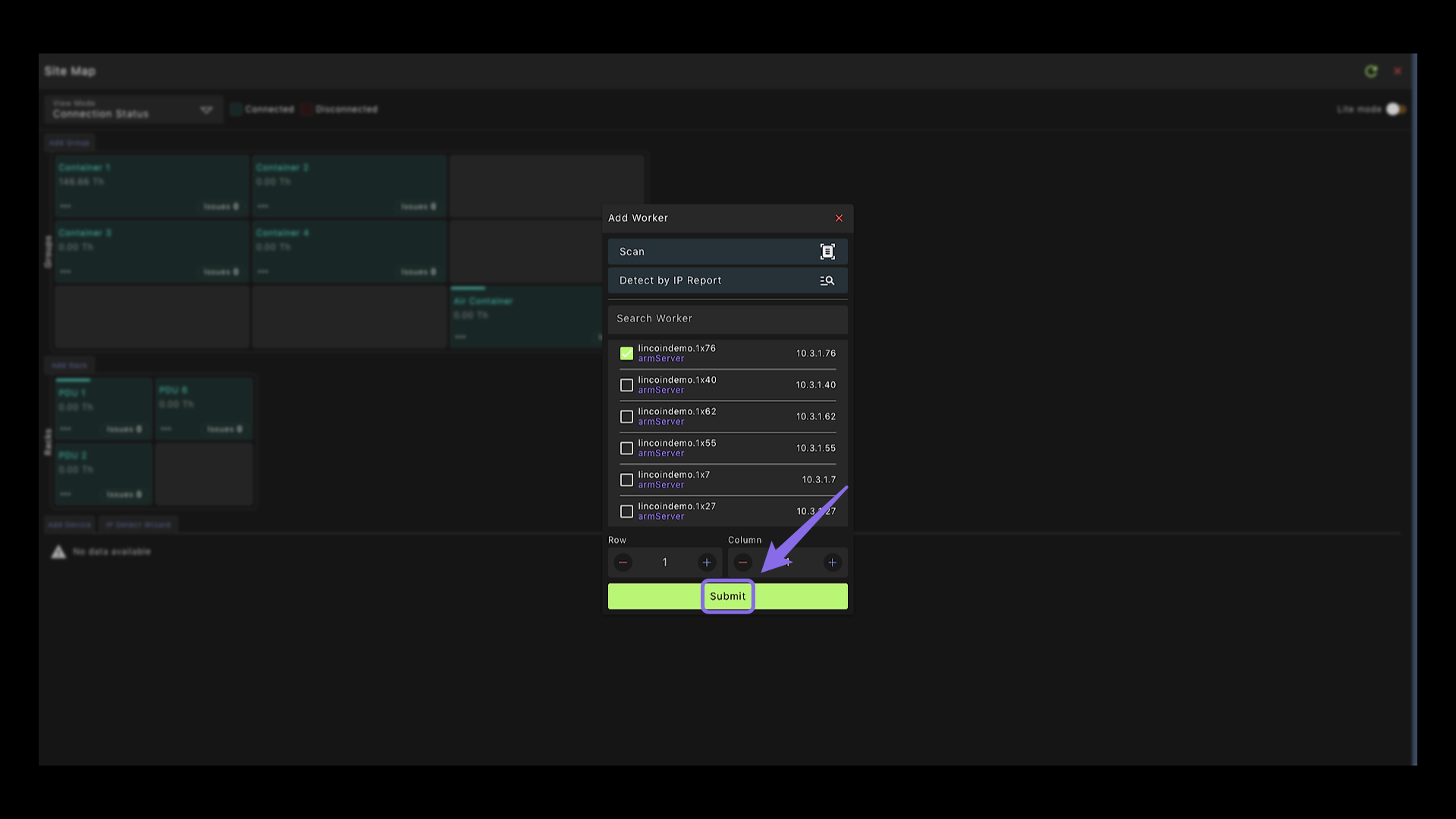The image size is (1456, 819).
Task: Click the Disconnected legend item
Action: pyautogui.click(x=339, y=109)
